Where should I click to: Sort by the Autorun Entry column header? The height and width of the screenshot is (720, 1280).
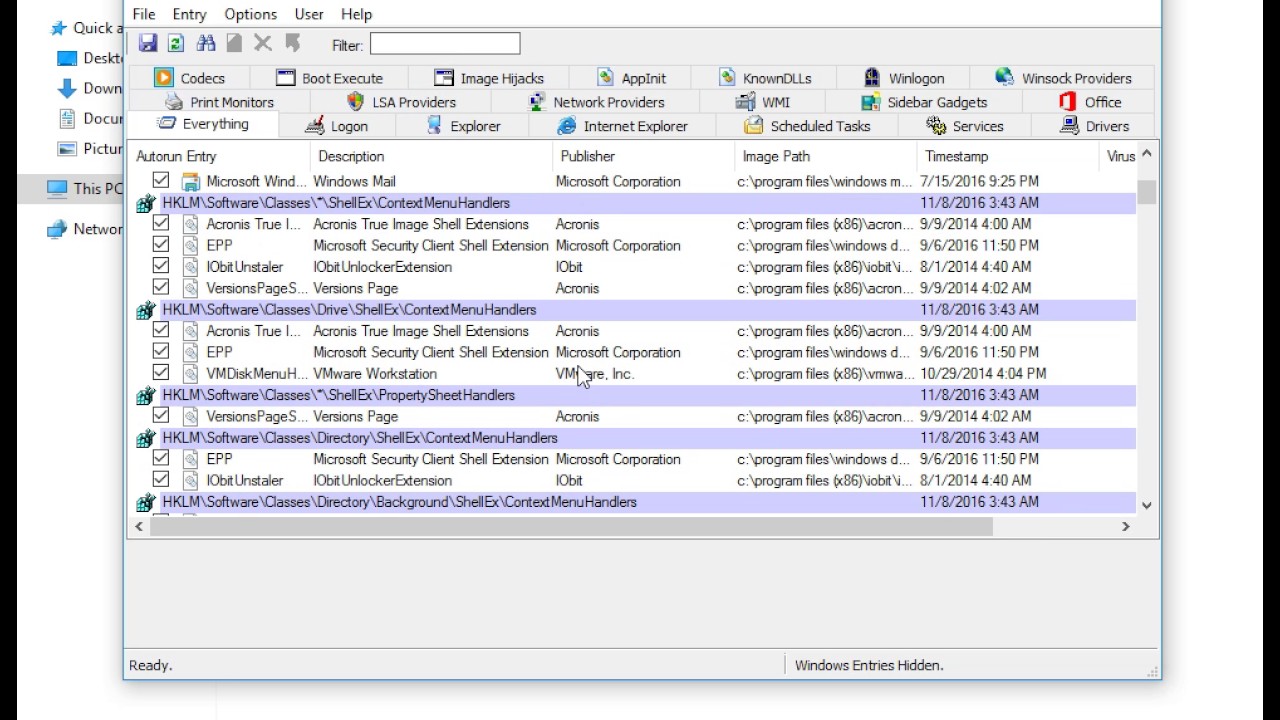click(220, 156)
